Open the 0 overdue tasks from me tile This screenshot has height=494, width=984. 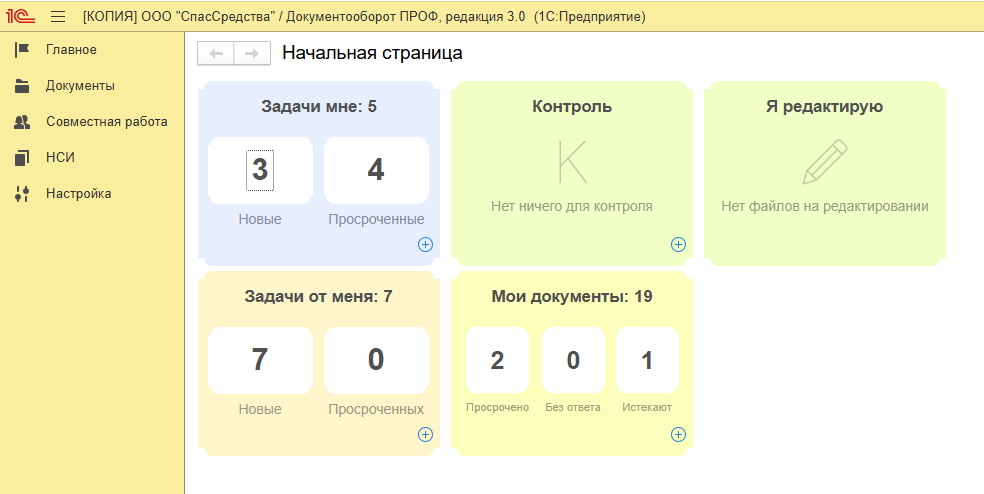point(376,360)
